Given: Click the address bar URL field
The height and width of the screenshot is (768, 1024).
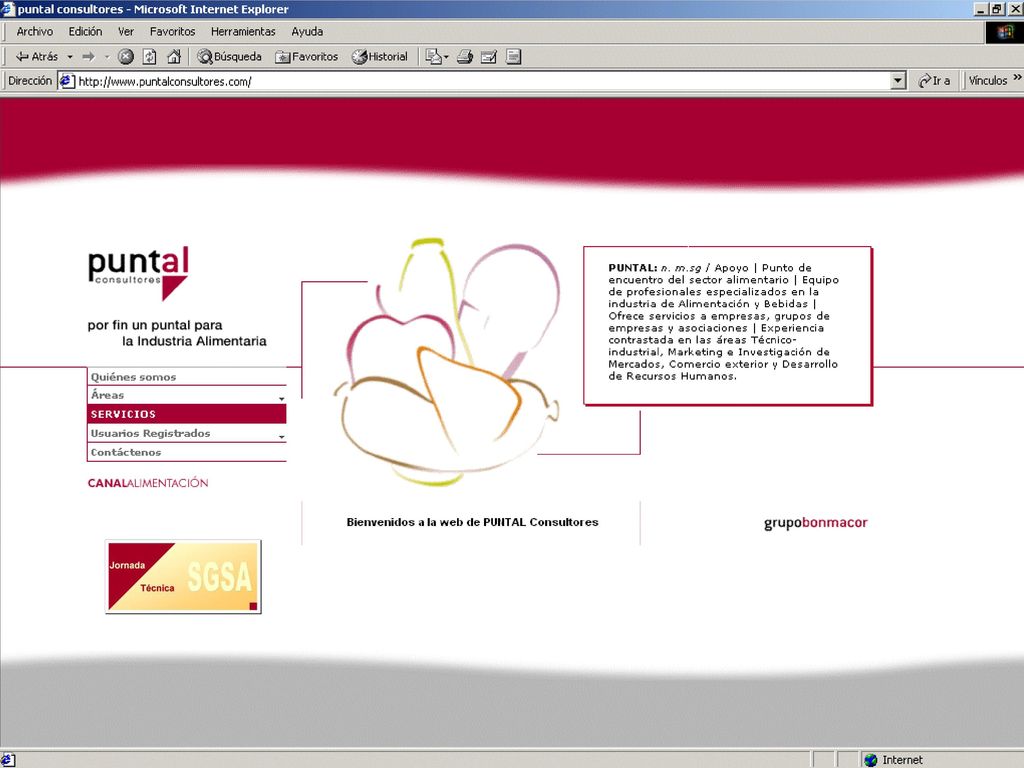Looking at the screenshot, I should [x=483, y=82].
